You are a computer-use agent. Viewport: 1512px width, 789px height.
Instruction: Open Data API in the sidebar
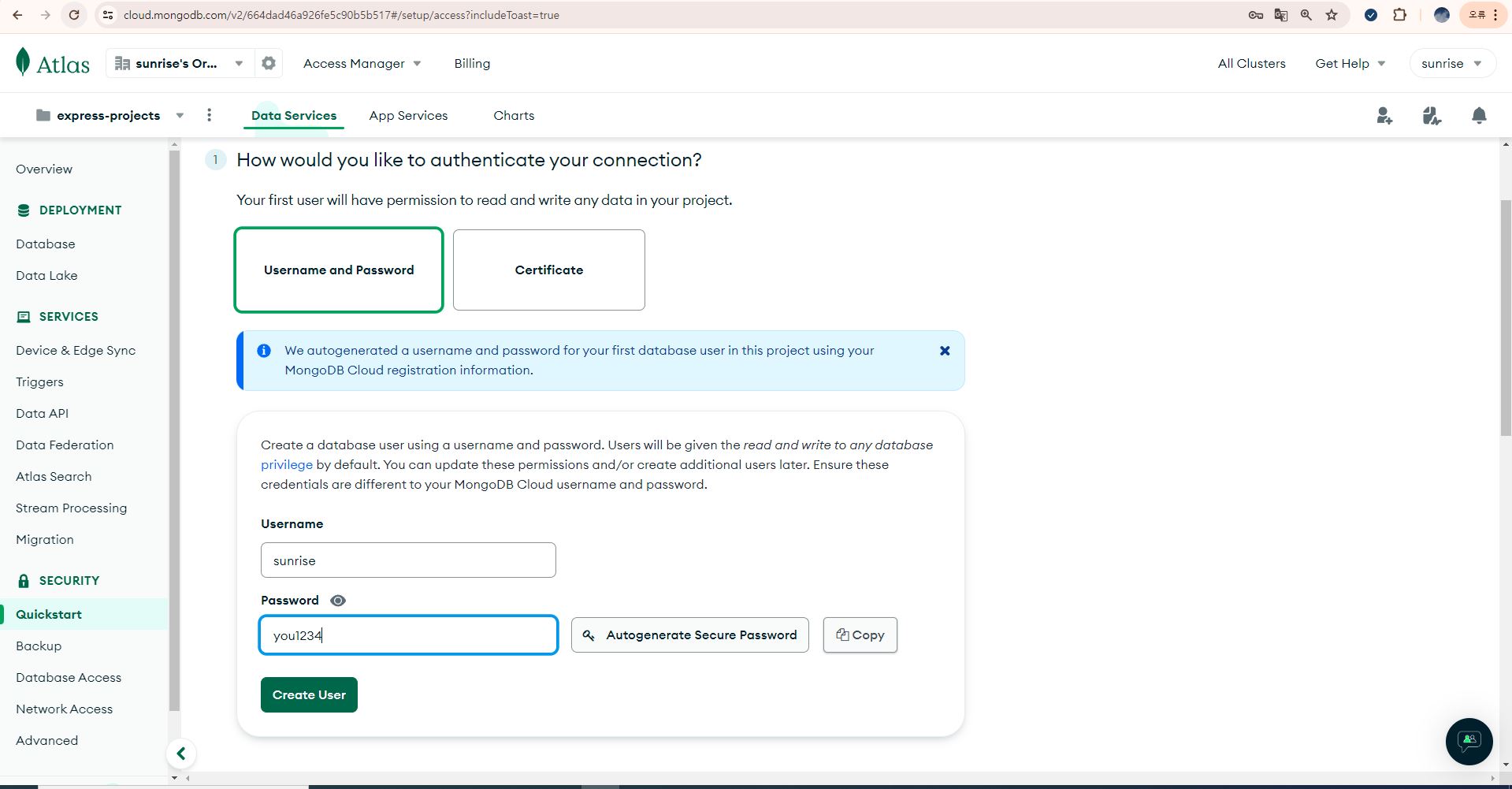42,413
